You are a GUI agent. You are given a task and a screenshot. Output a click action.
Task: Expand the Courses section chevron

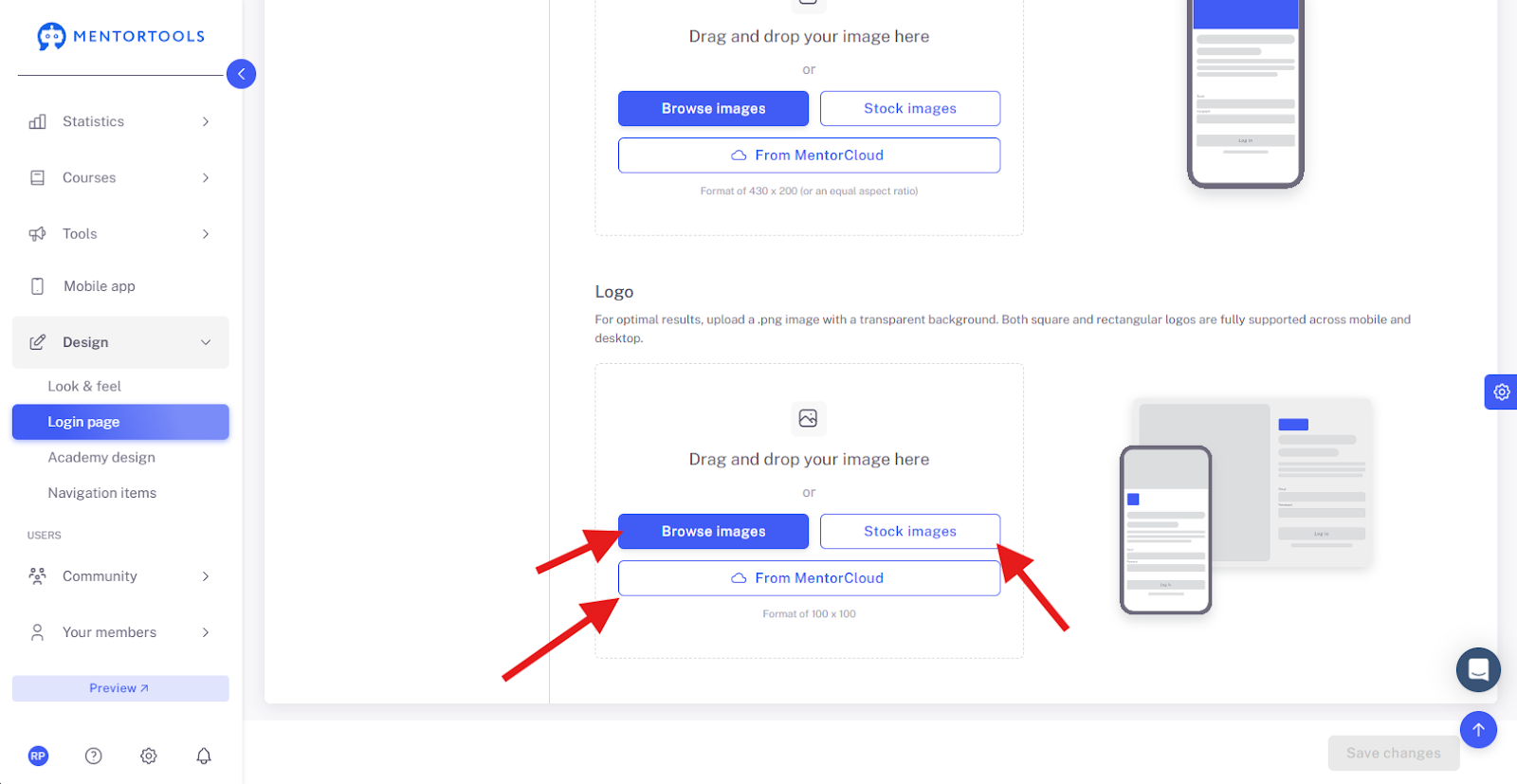tap(206, 177)
